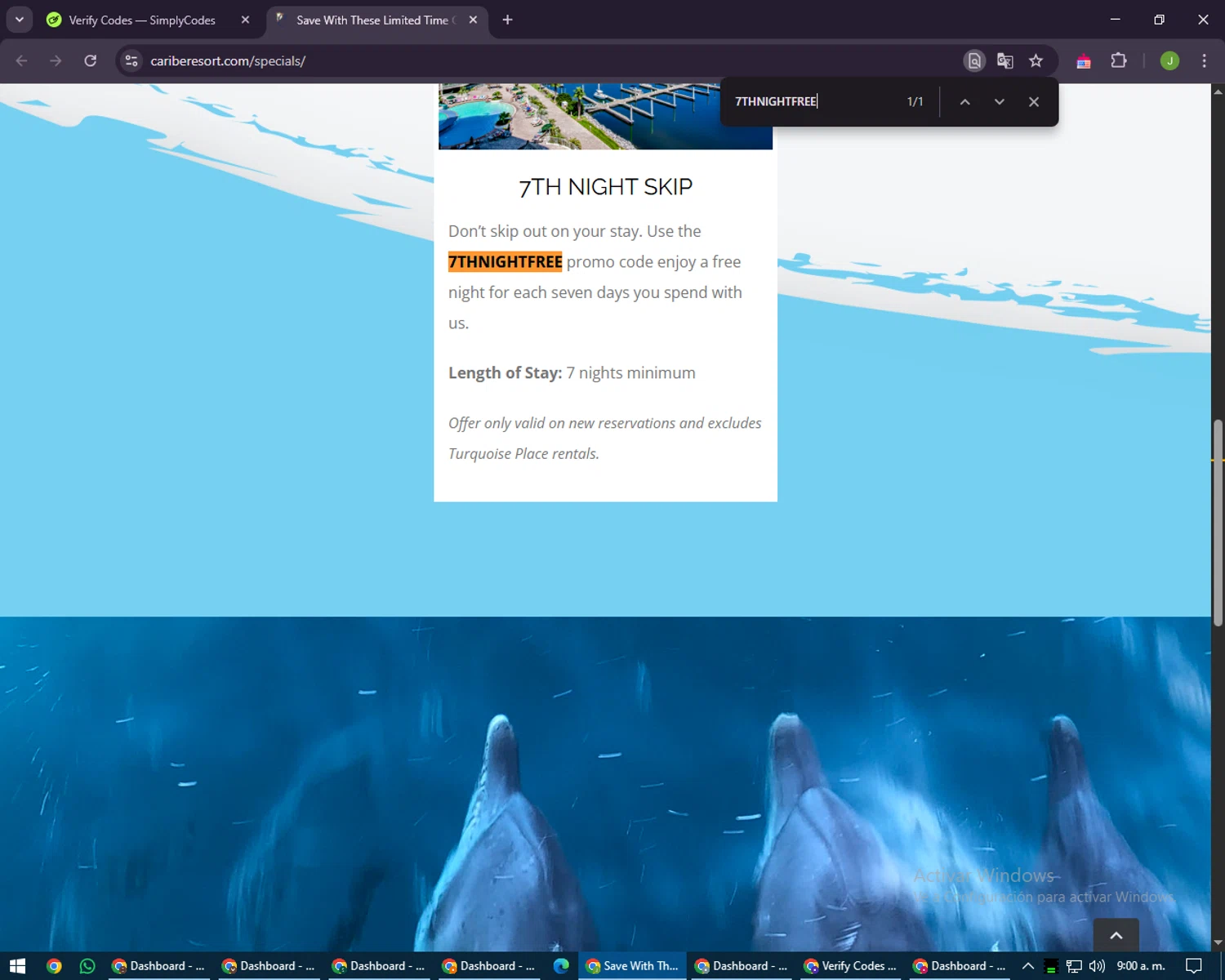Click the page vertical scrollbar thumb
The height and width of the screenshot is (980, 1225).
tap(1218, 523)
